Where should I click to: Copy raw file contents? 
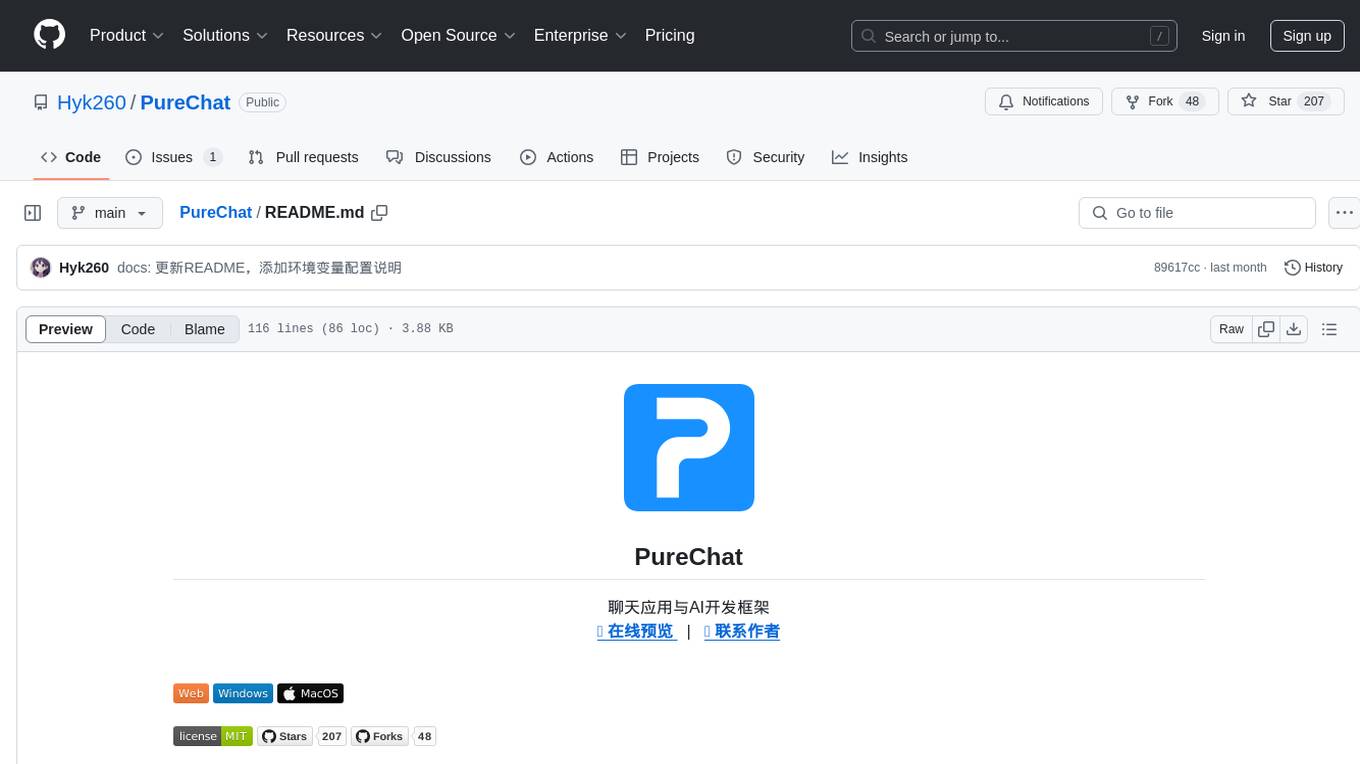tap(1266, 329)
